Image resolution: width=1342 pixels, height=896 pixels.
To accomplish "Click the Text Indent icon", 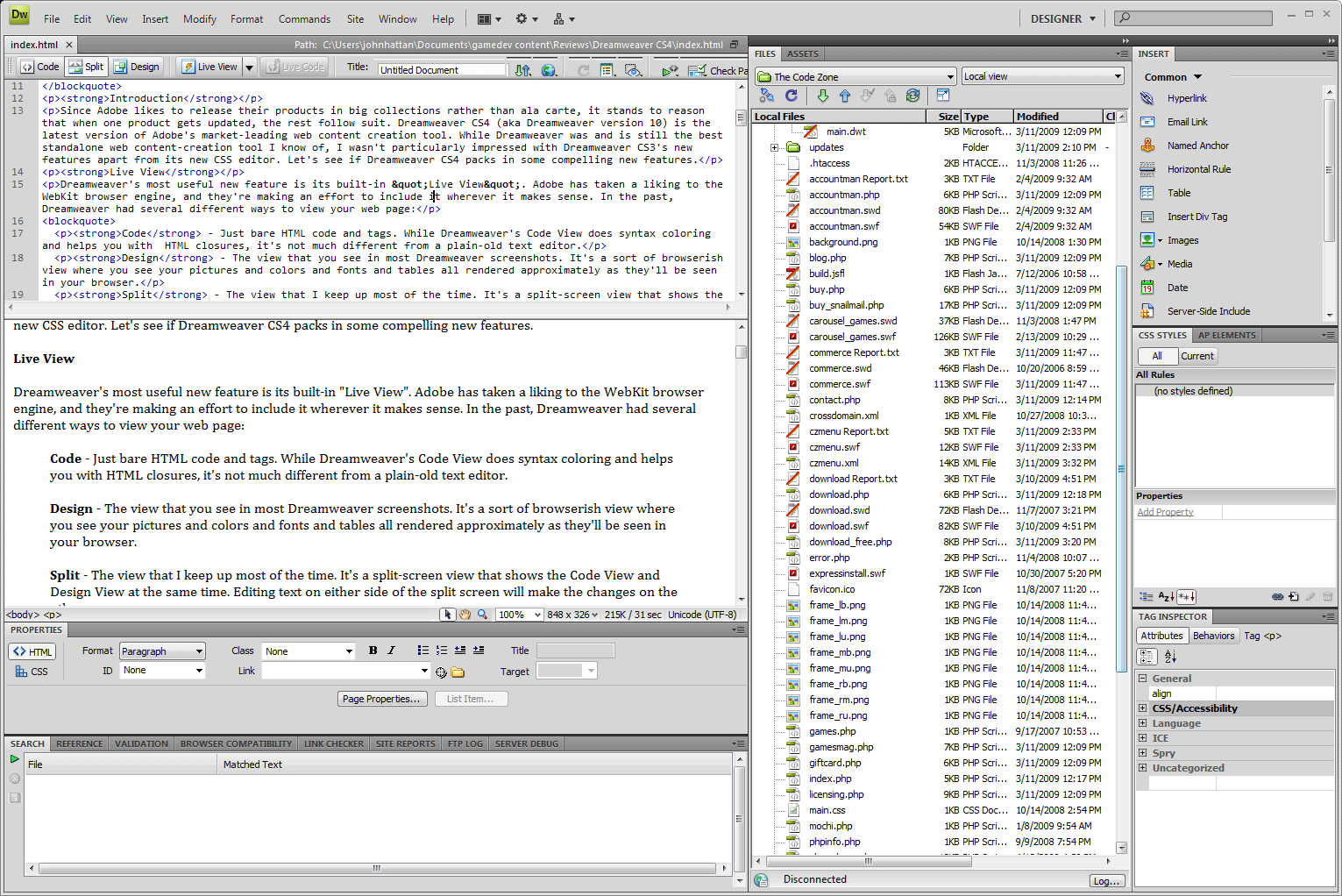I will coord(479,651).
